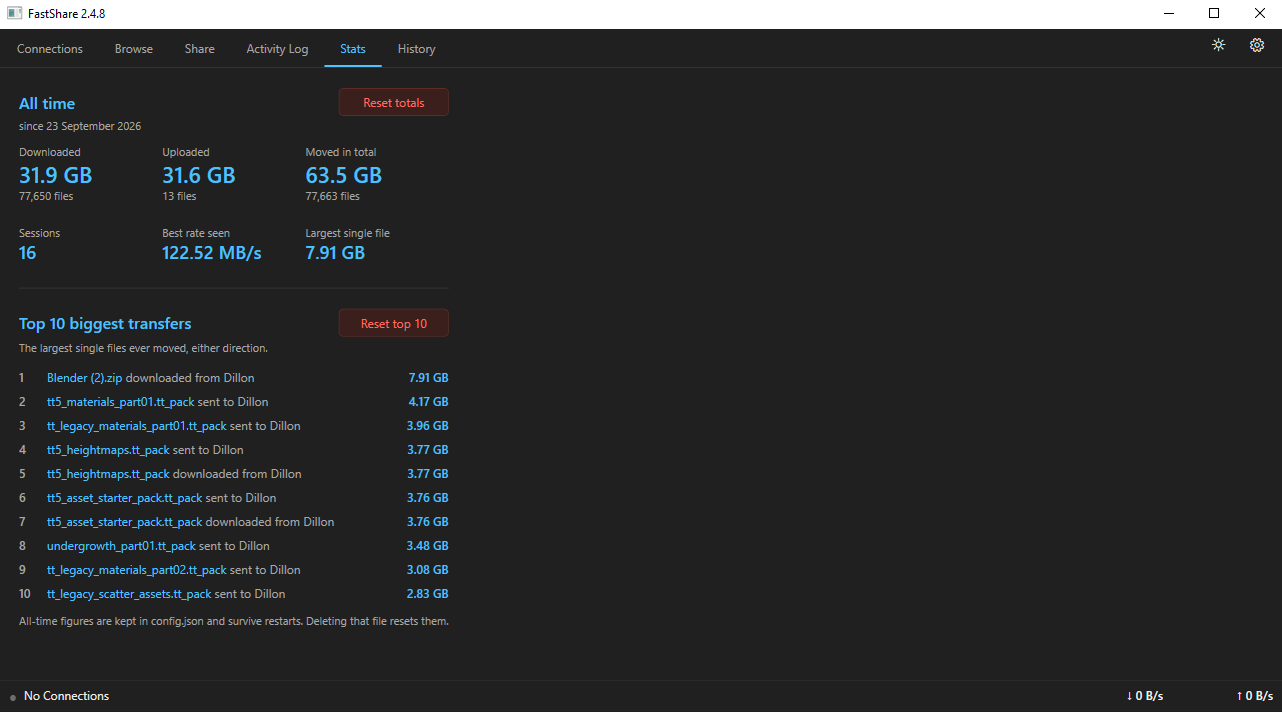Click the upload speed indicator 0 B/s
The width and height of the screenshot is (1282, 712).
pyautogui.click(x=1255, y=696)
